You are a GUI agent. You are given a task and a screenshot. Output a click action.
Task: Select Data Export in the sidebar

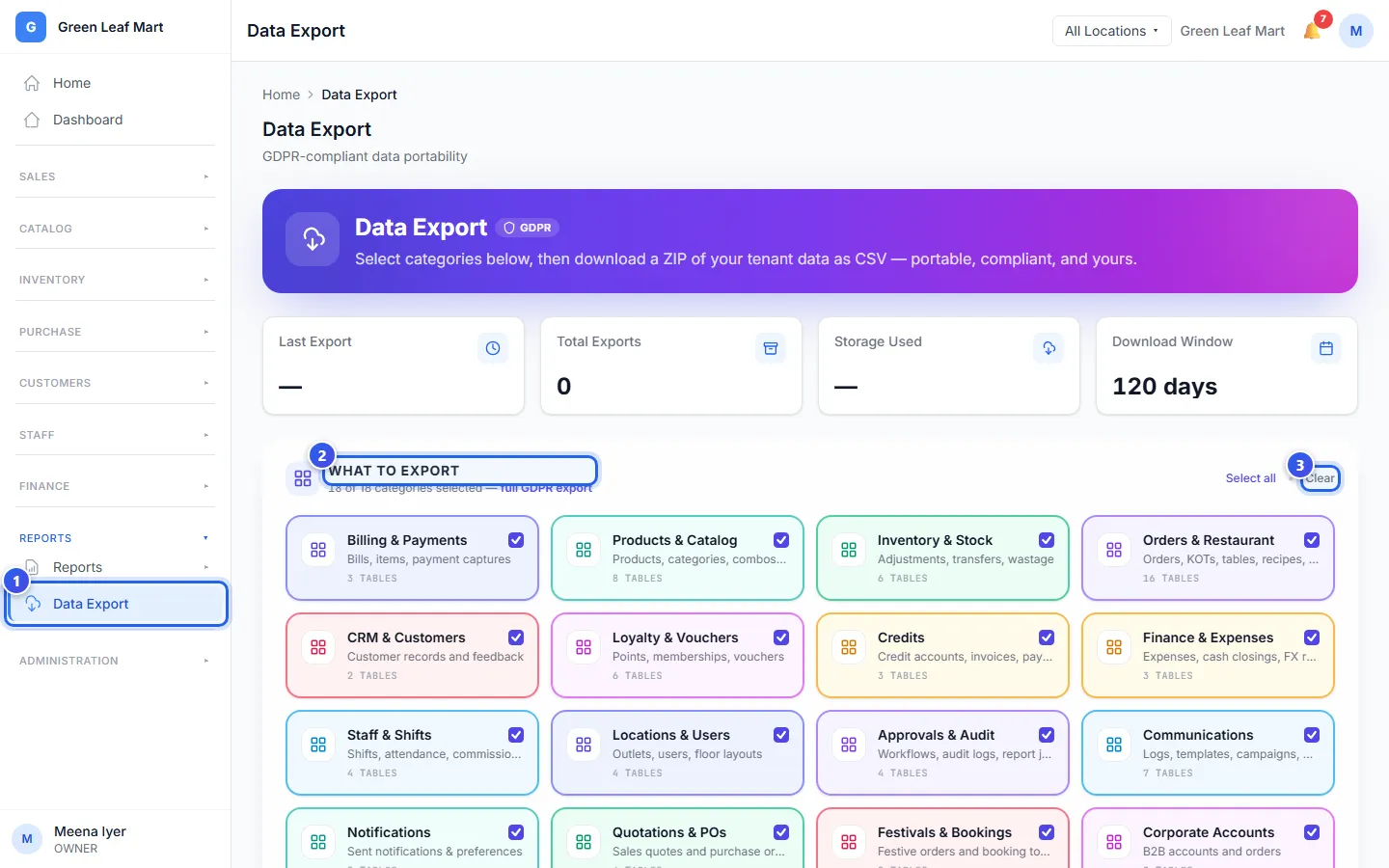click(117, 604)
